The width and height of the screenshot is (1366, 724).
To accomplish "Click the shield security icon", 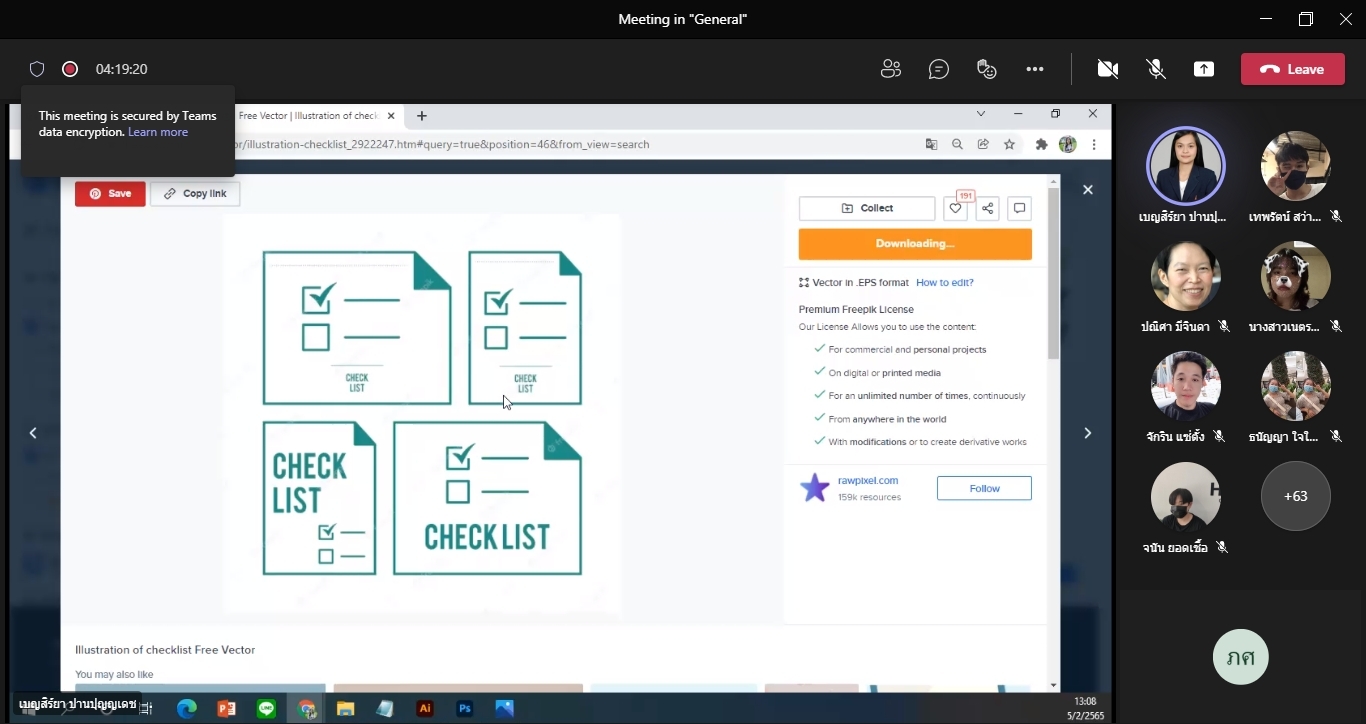I will tap(37, 69).
